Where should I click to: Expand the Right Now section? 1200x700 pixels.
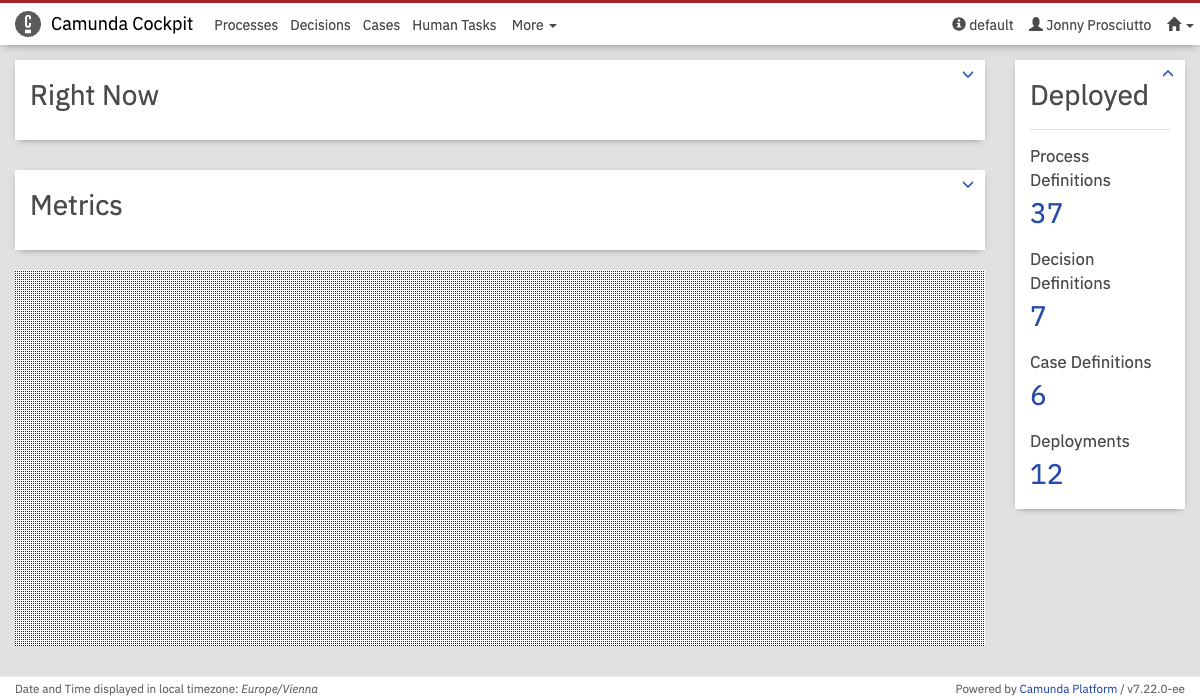967,75
